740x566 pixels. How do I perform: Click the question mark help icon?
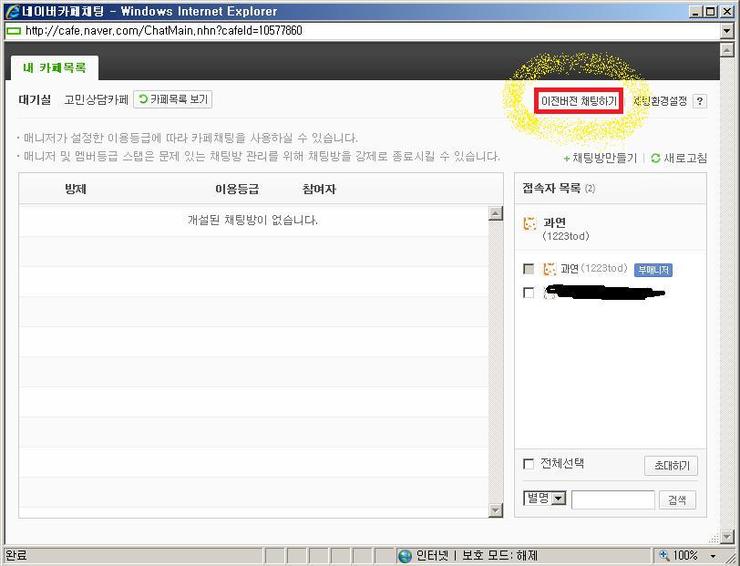coord(699,101)
